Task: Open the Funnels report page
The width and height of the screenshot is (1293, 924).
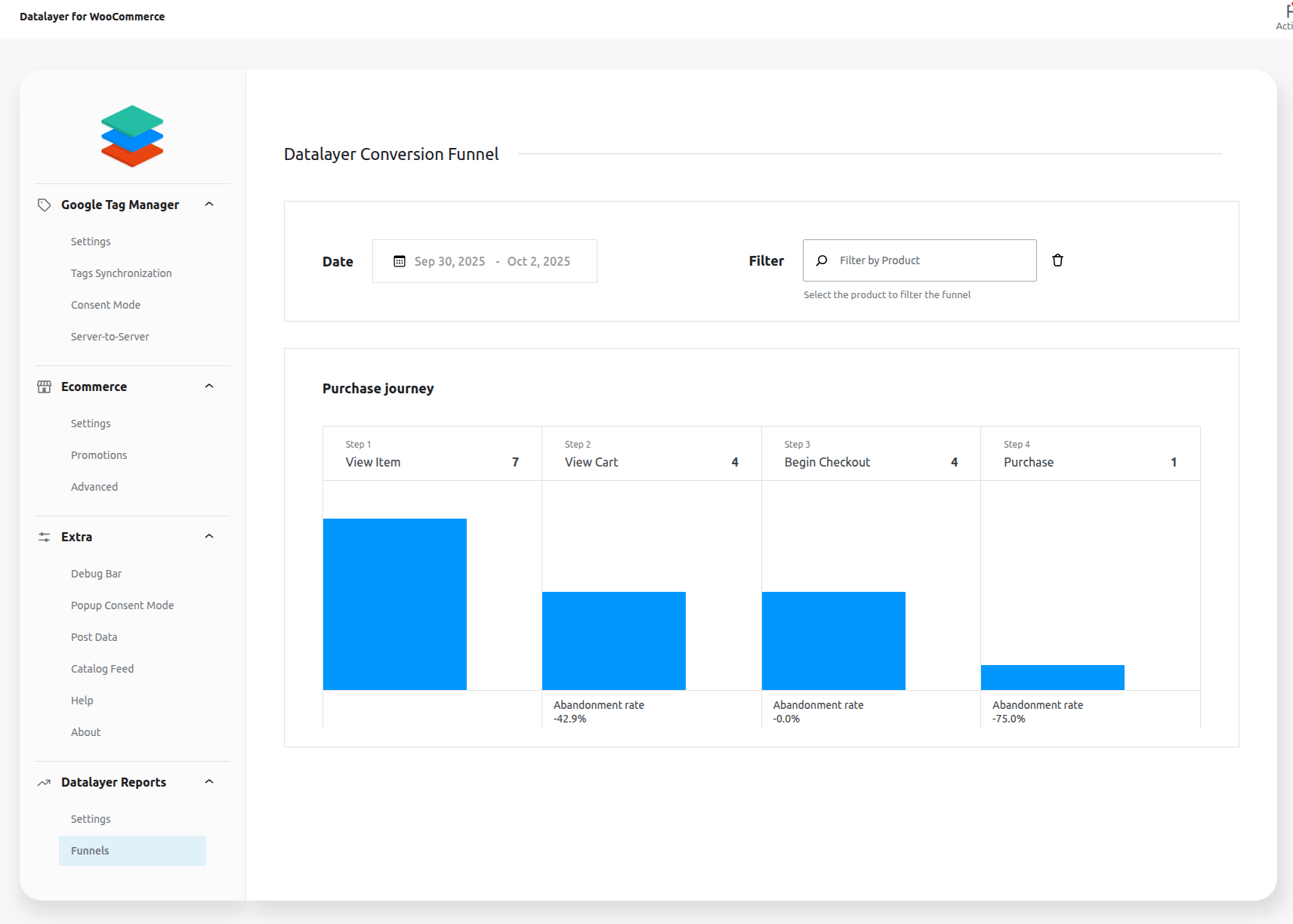Action: (x=90, y=851)
